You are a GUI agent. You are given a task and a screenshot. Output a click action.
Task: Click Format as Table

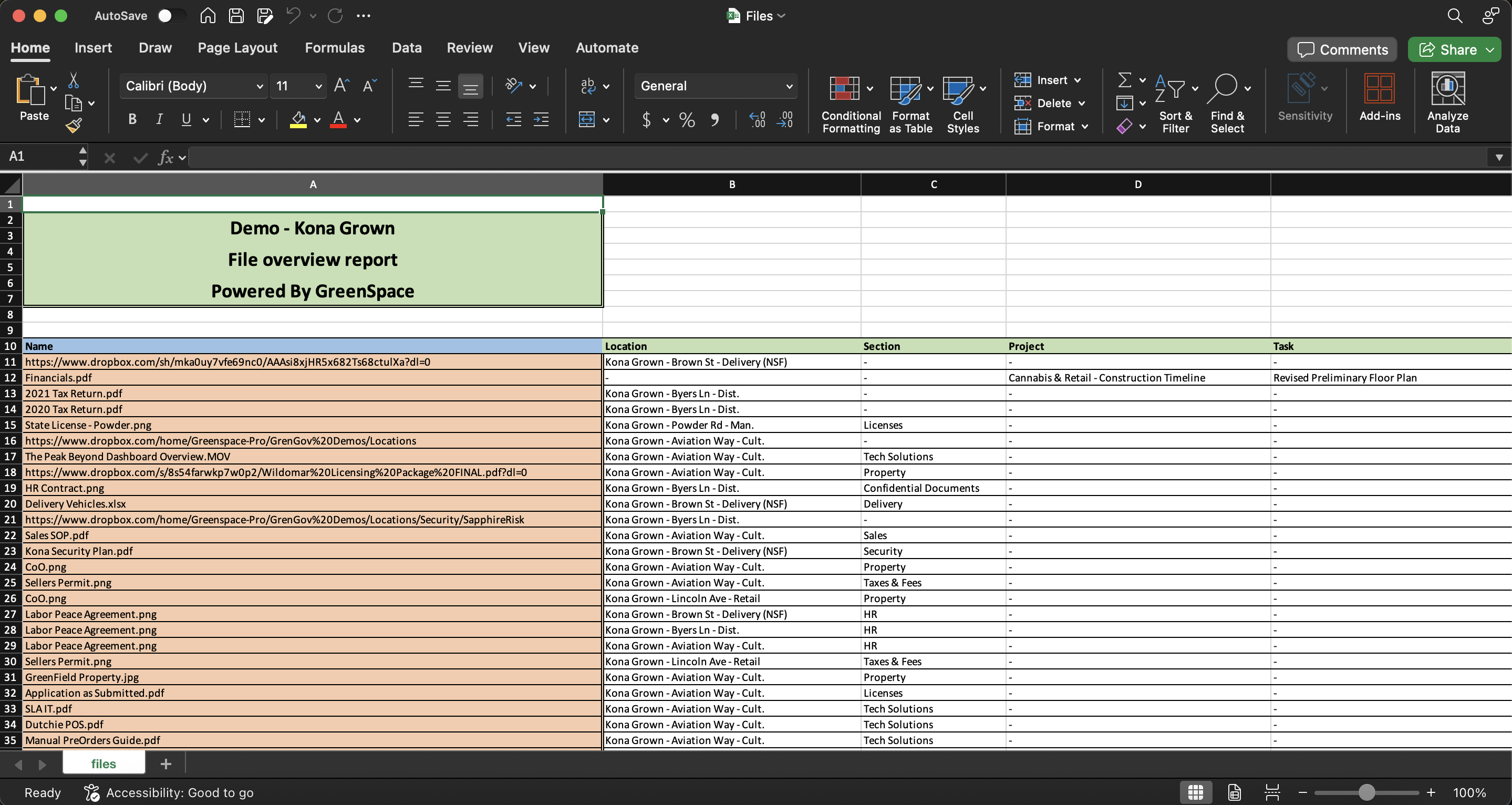[x=910, y=104]
